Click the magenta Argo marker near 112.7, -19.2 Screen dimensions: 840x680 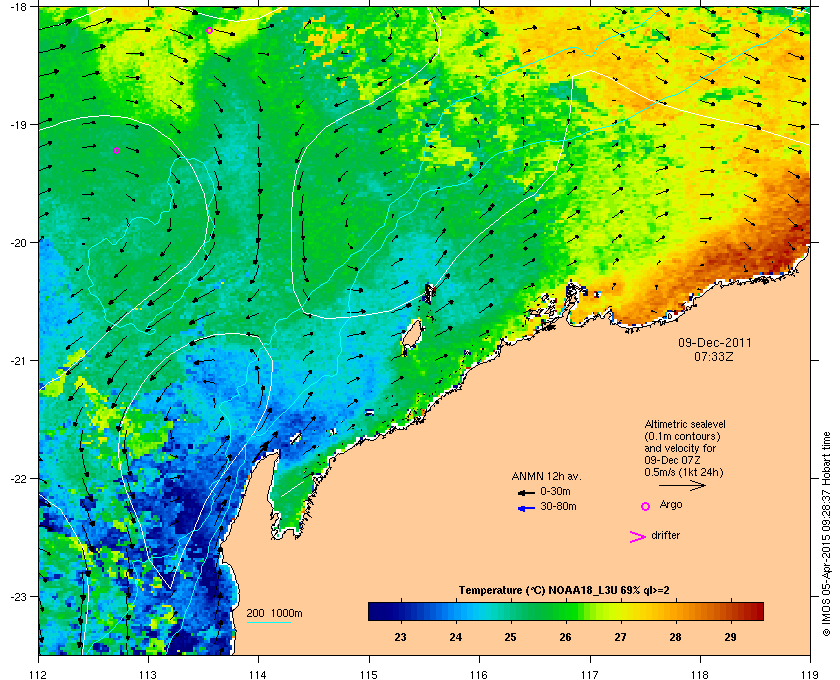pos(116,151)
